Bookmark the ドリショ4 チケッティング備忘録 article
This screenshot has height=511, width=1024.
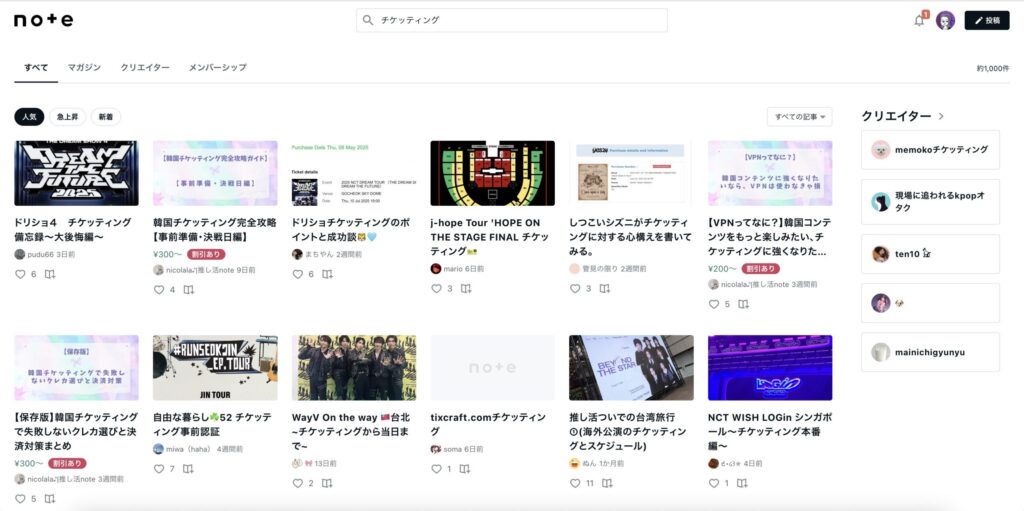[50, 274]
